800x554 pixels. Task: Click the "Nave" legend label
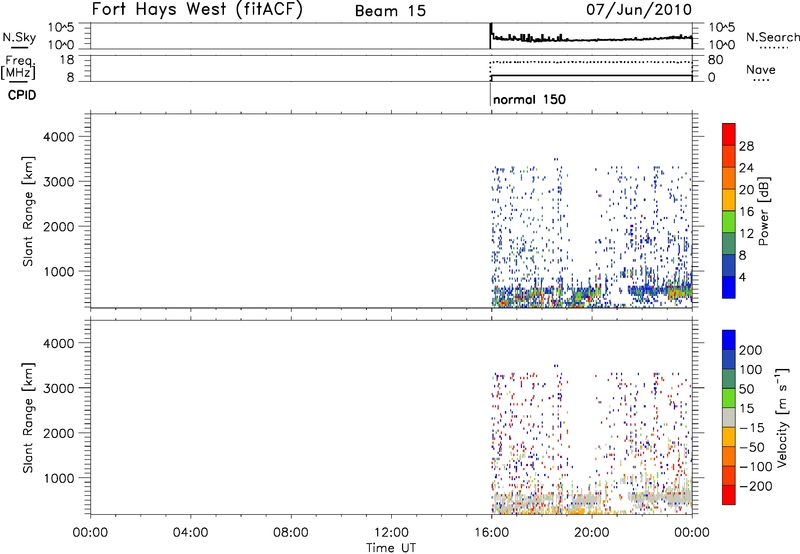(760, 70)
